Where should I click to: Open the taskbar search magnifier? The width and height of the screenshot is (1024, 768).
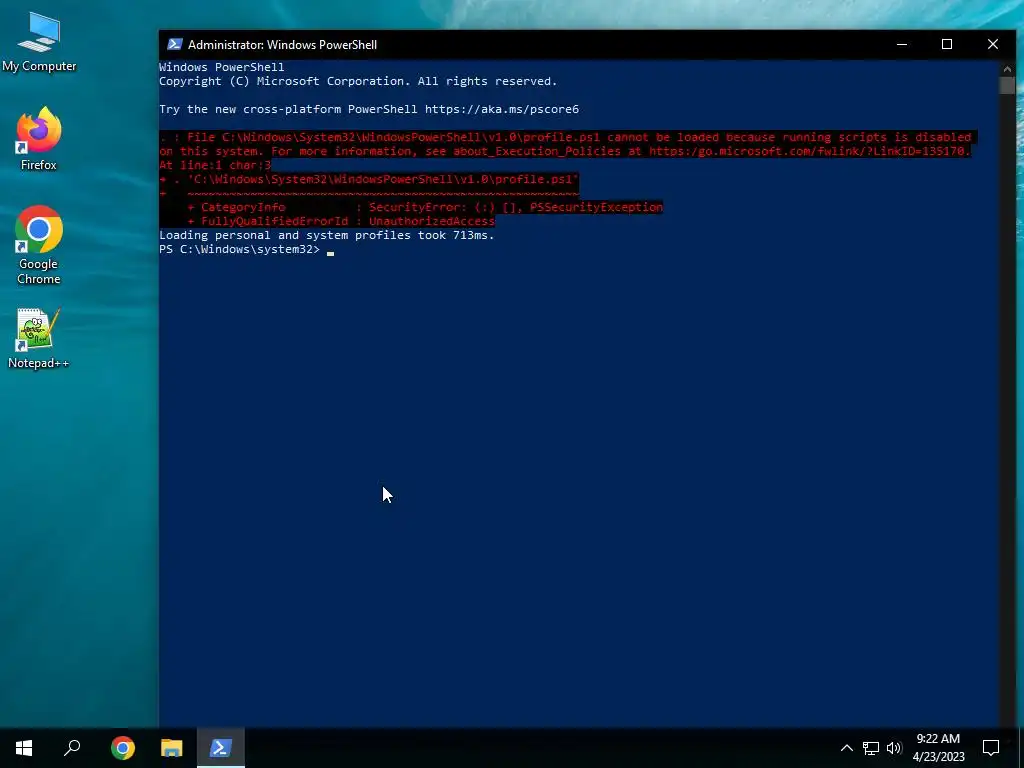[72, 748]
